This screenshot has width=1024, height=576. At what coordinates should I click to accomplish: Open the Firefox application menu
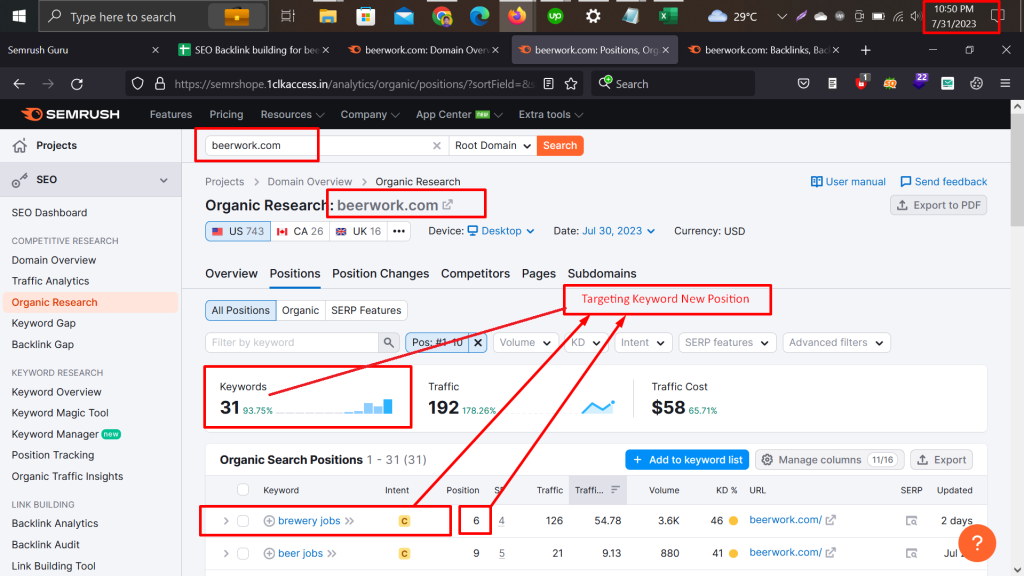click(x=1005, y=84)
